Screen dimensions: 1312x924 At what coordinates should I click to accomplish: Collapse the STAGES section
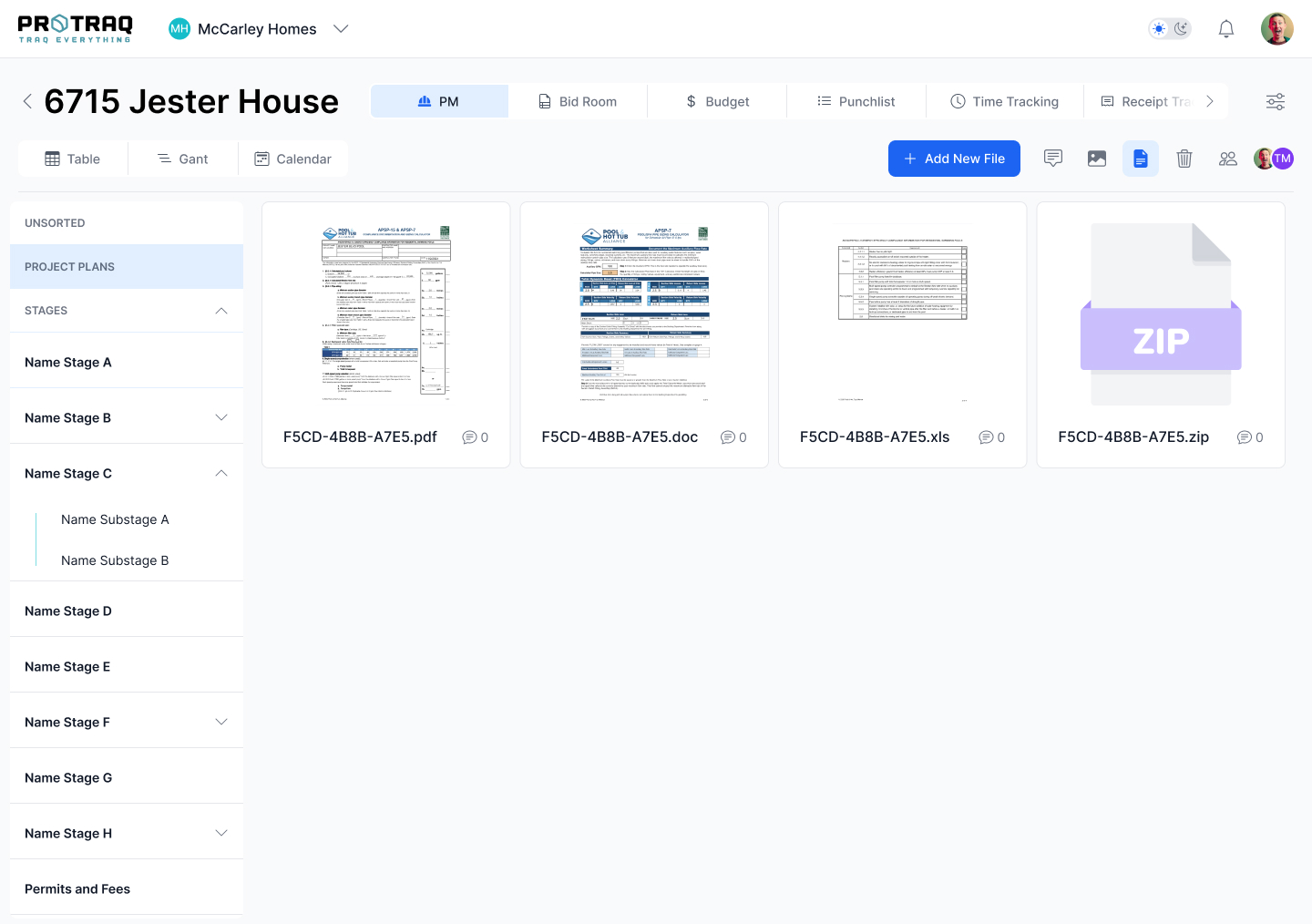click(221, 311)
